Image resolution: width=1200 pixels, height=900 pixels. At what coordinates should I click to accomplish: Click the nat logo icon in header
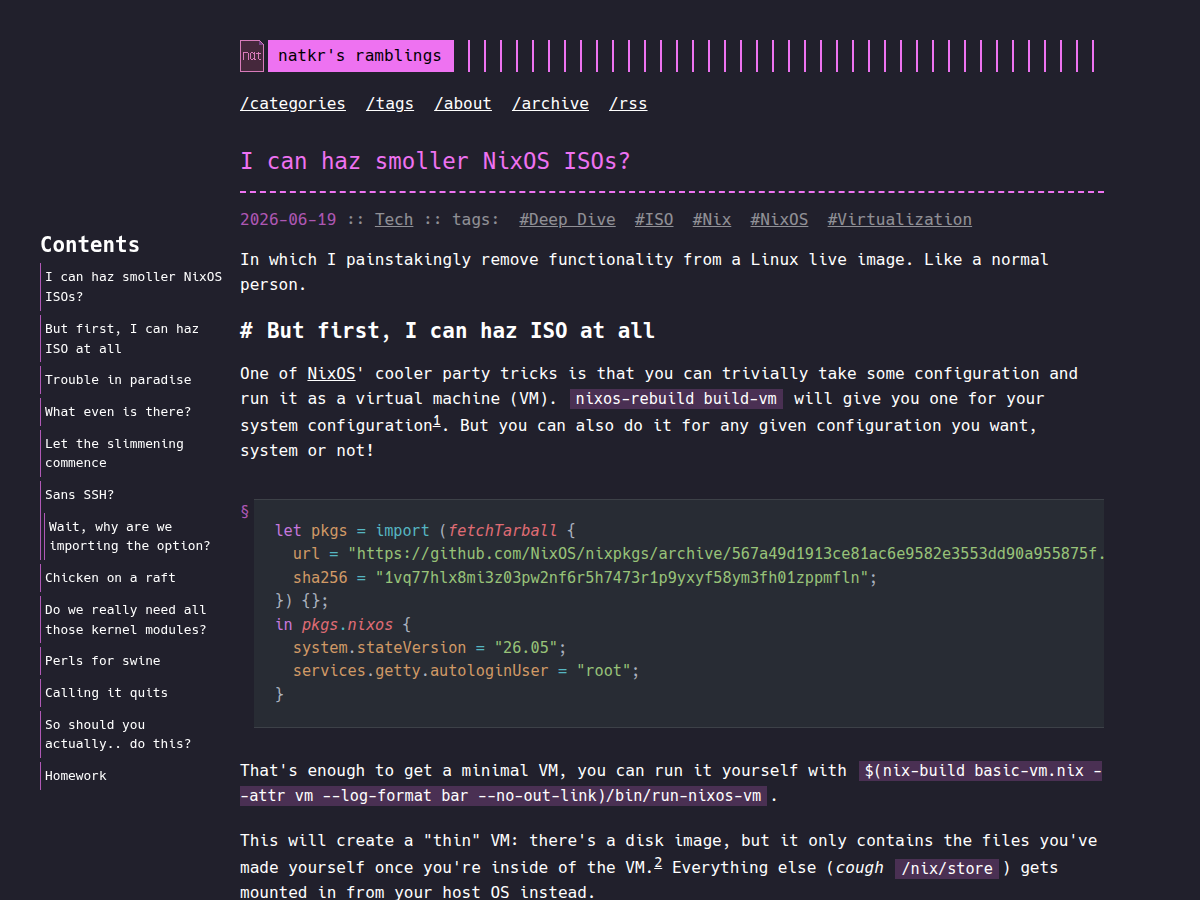(x=252, y=56)
